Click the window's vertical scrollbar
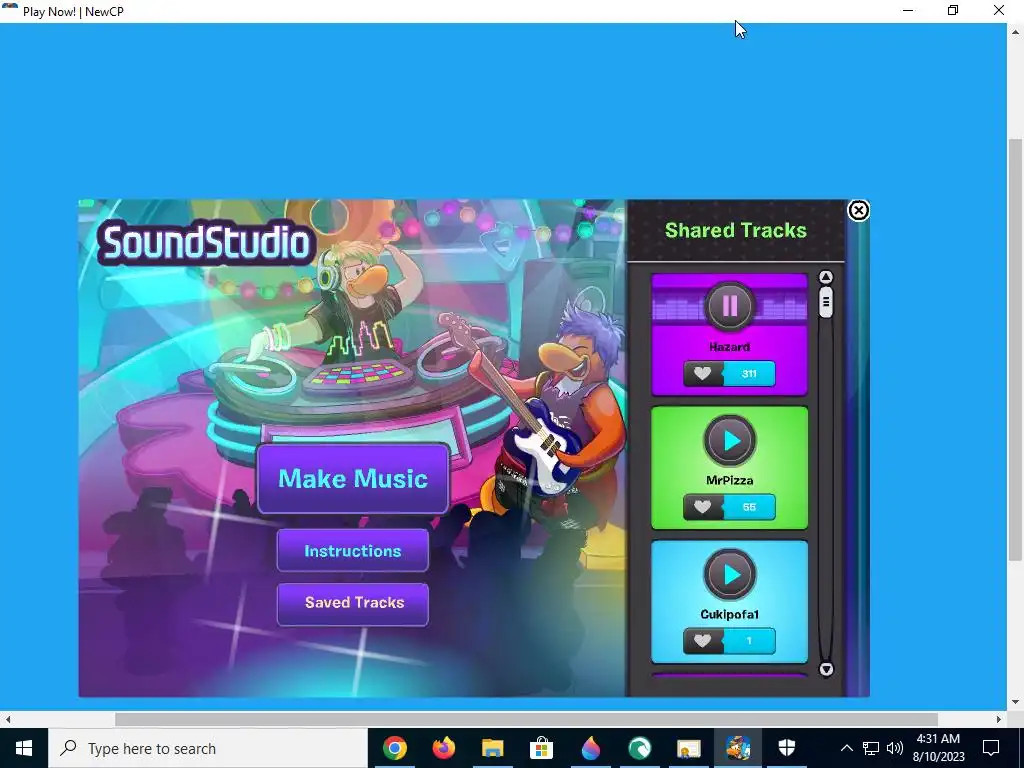Screen dimensions: 1024x768 1016,349
